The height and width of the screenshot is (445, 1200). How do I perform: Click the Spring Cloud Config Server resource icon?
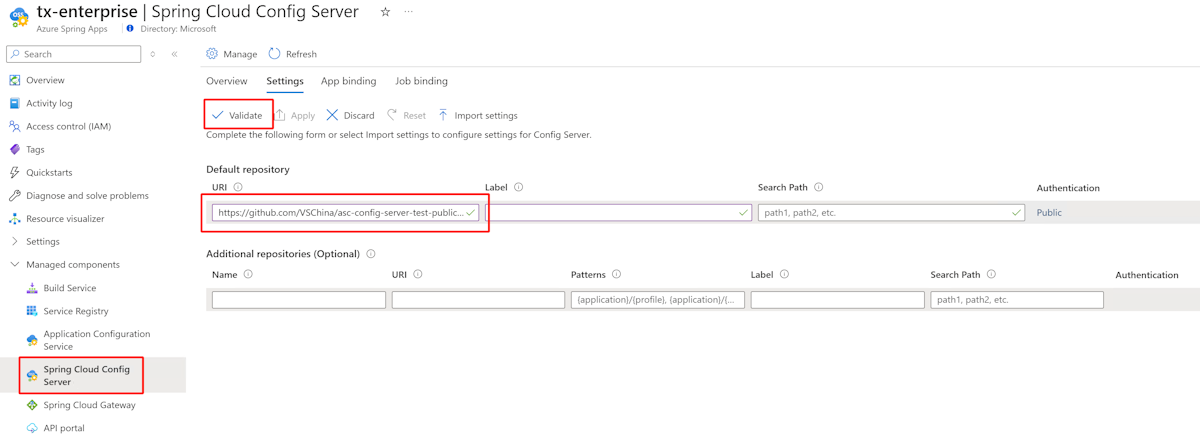pyautogui.click(x=17, y=17)
